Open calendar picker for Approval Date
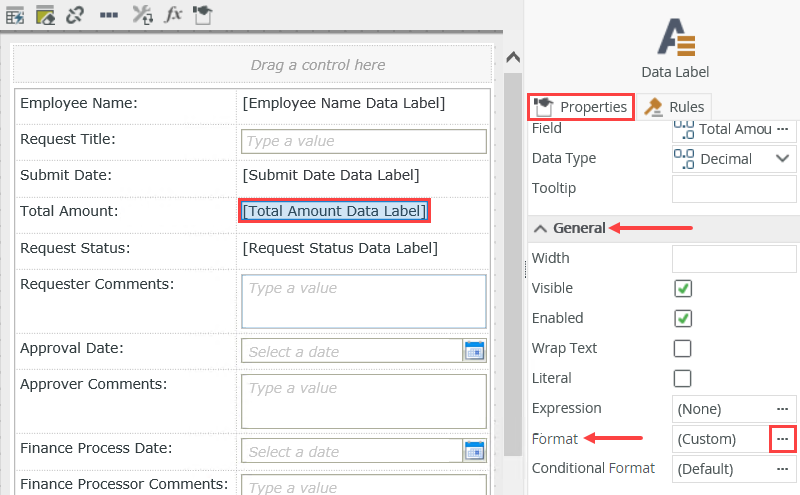The width and height of the screenshot is (800, 495). [474, 351]
